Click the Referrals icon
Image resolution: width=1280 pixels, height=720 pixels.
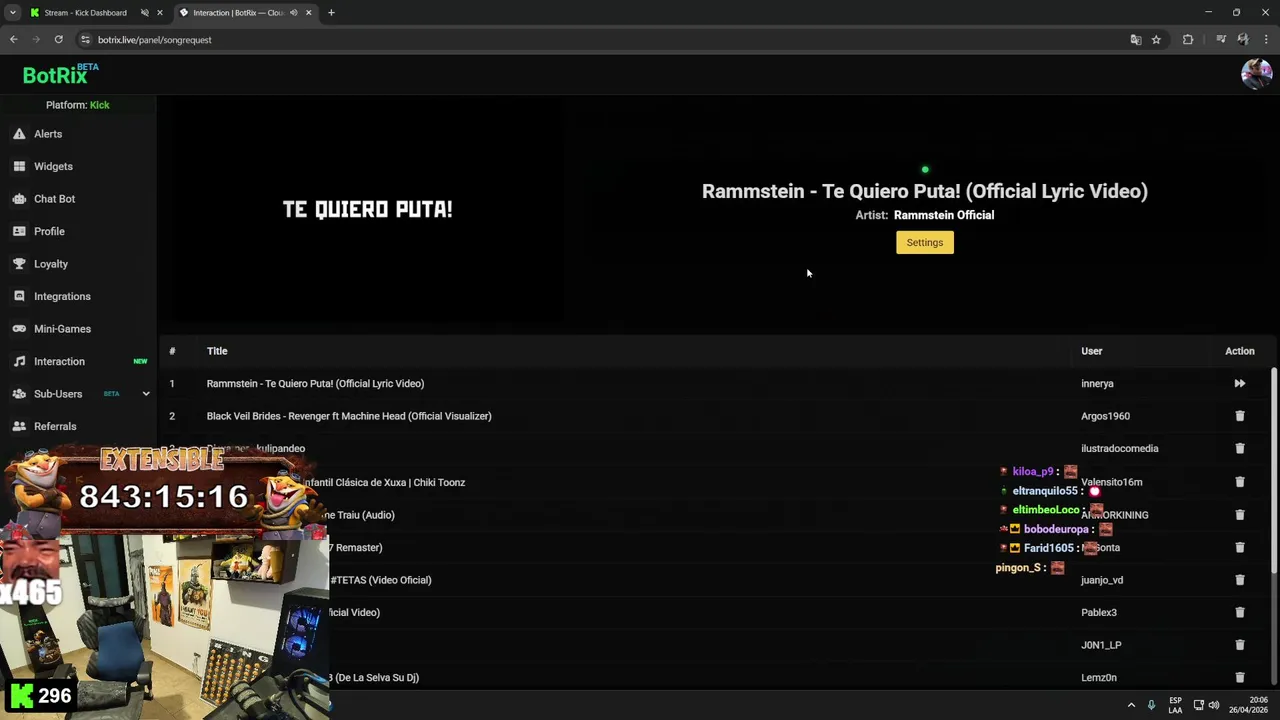tap(19, 426)
